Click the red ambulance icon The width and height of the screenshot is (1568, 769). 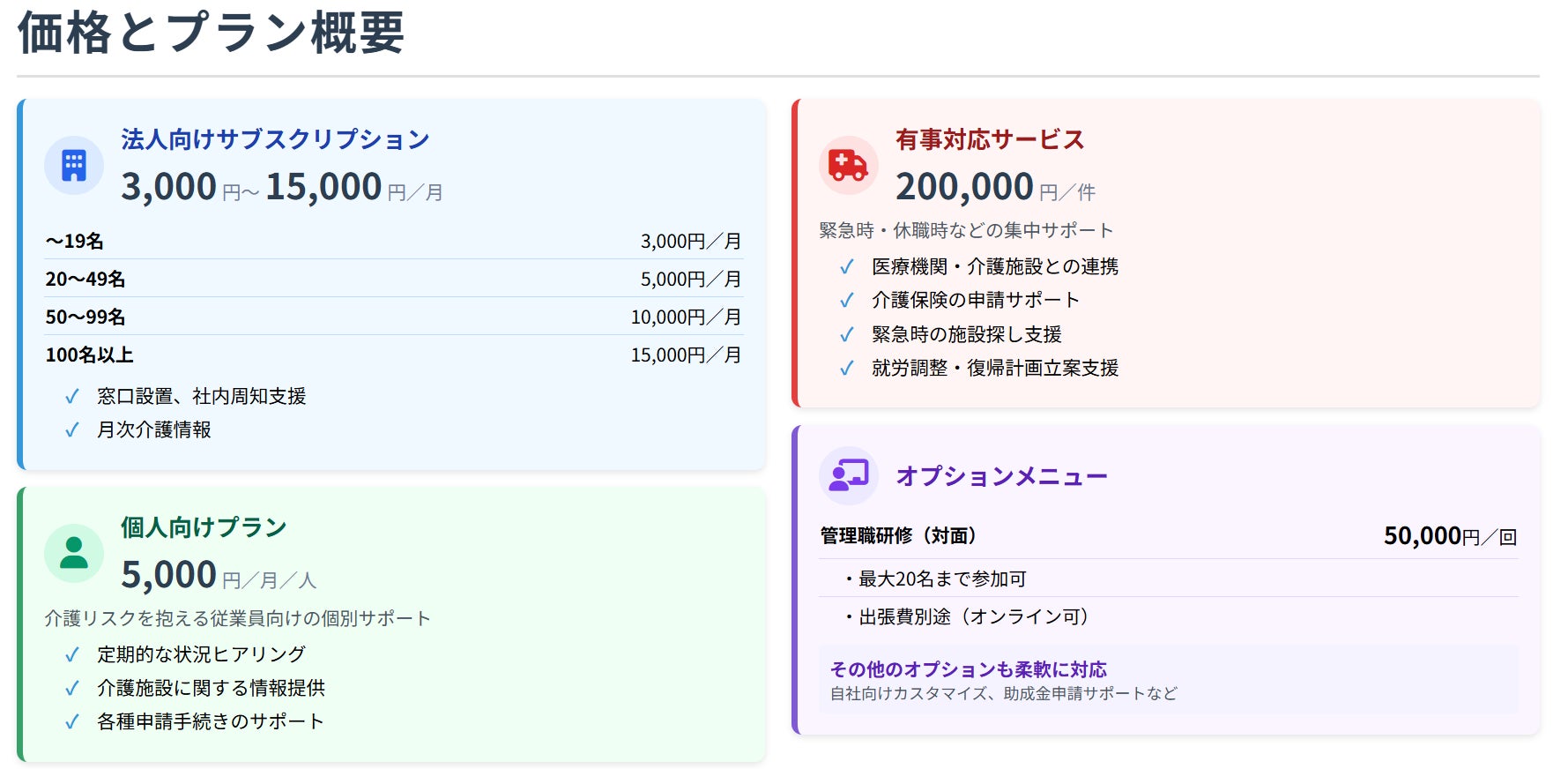[x=849, y=165]
